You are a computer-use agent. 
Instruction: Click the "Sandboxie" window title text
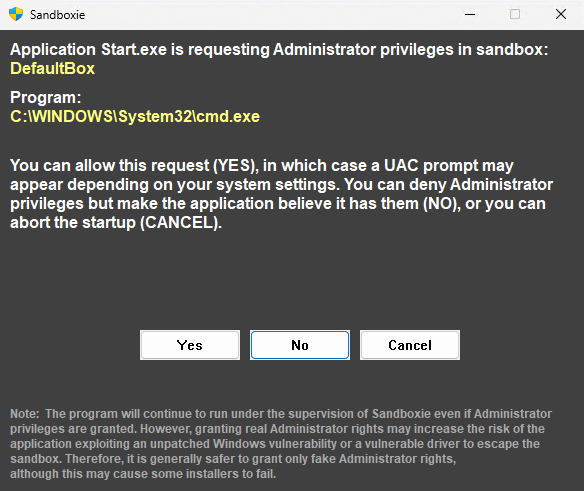point(57,15)
